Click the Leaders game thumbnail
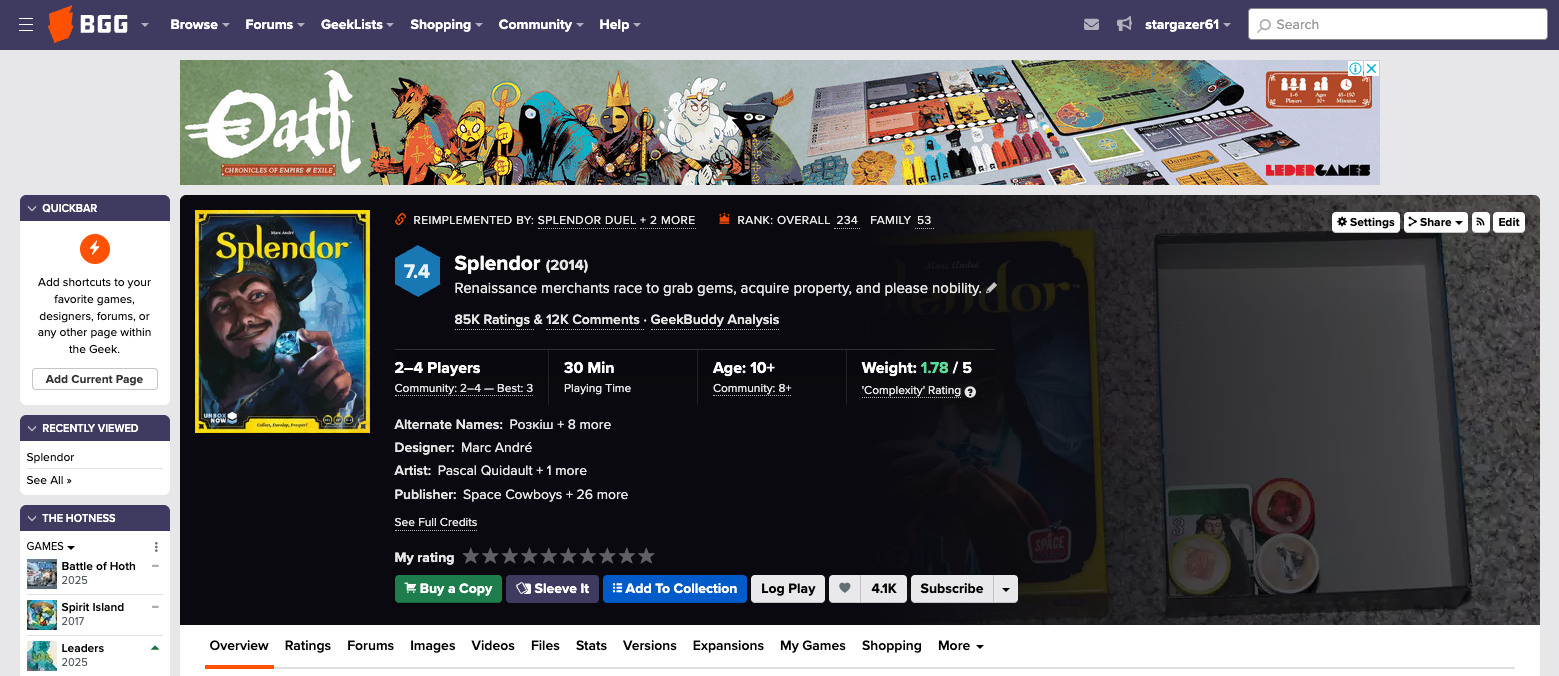The width and height of the screenshot is (1559, 676). point(42,655)
